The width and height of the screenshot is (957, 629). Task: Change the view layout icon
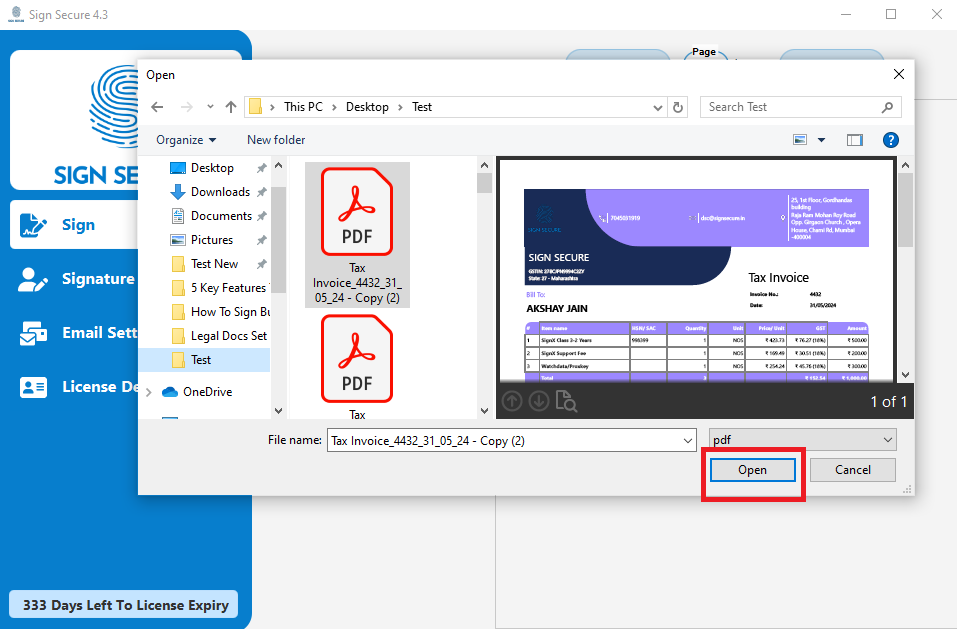tap(800, 140)
